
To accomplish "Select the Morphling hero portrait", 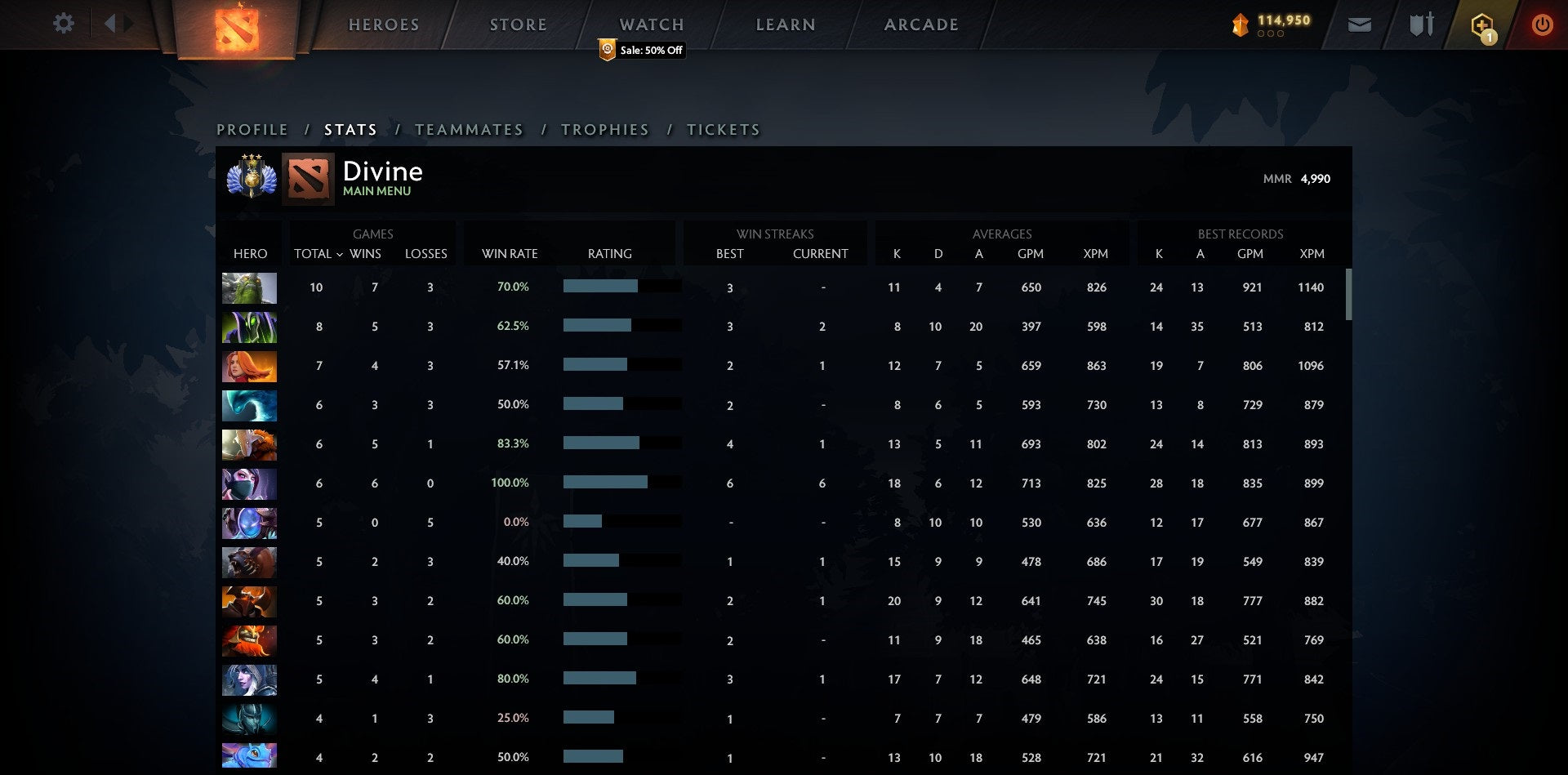I will point(249,404).
